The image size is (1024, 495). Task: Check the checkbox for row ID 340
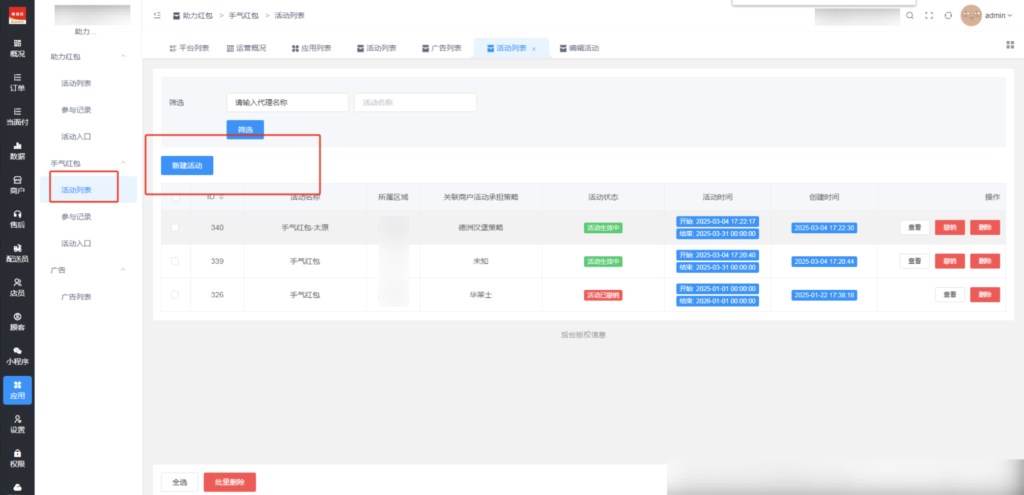point(175,228)
